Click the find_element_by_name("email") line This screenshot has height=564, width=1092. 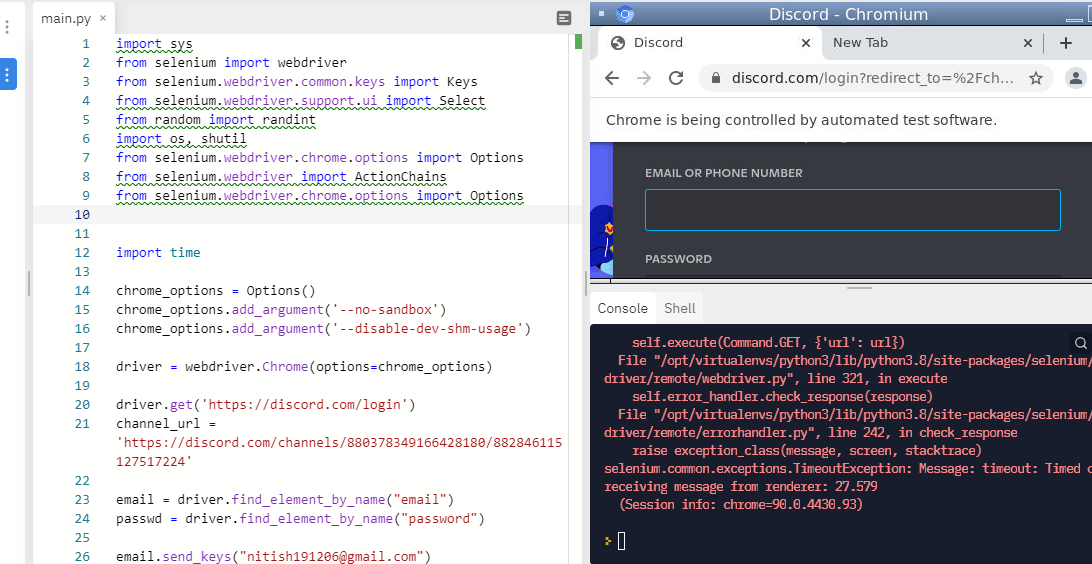coord(285,499)
